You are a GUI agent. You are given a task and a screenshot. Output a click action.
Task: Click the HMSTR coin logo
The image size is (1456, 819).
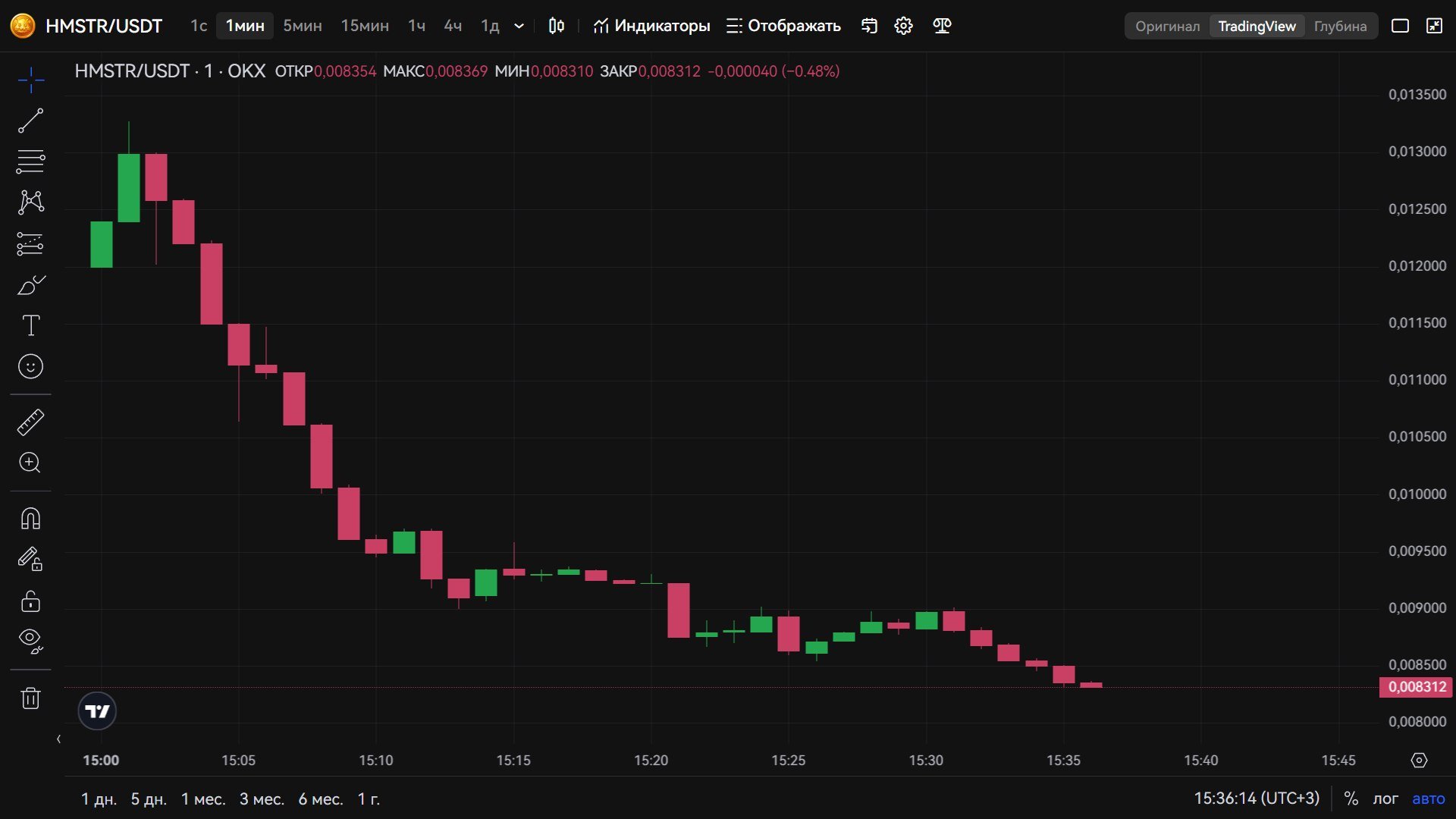coord(23,26)
